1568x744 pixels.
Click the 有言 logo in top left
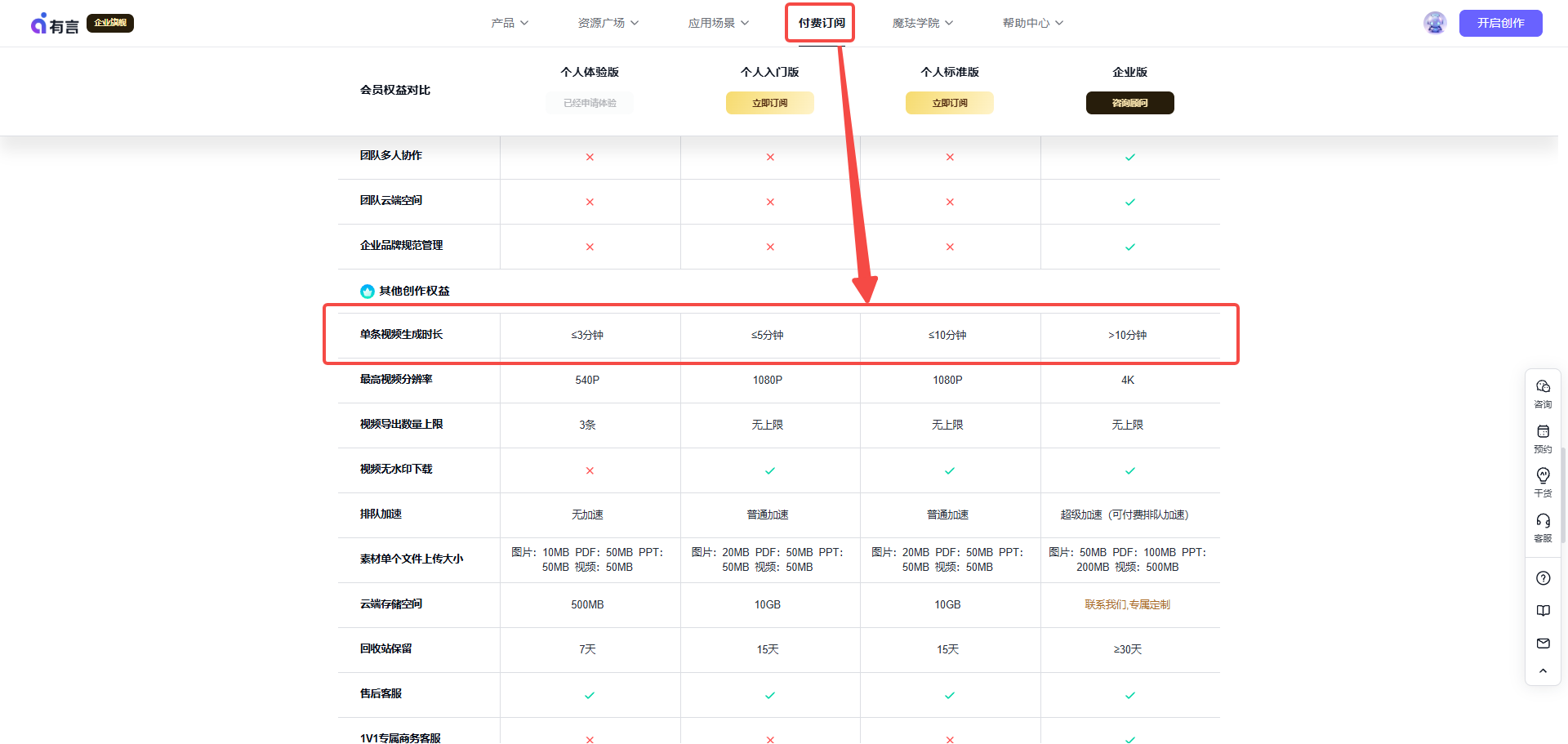(x=54, y=23)
